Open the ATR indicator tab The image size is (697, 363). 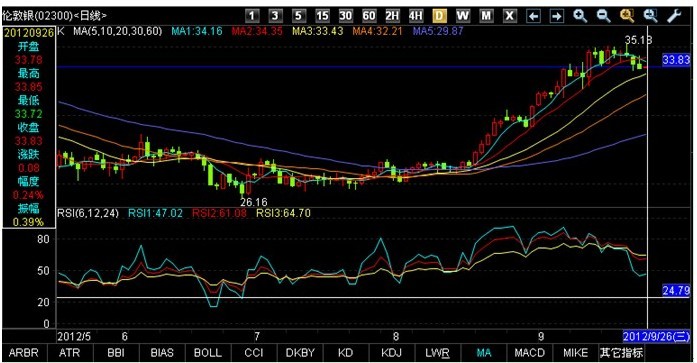70,353
